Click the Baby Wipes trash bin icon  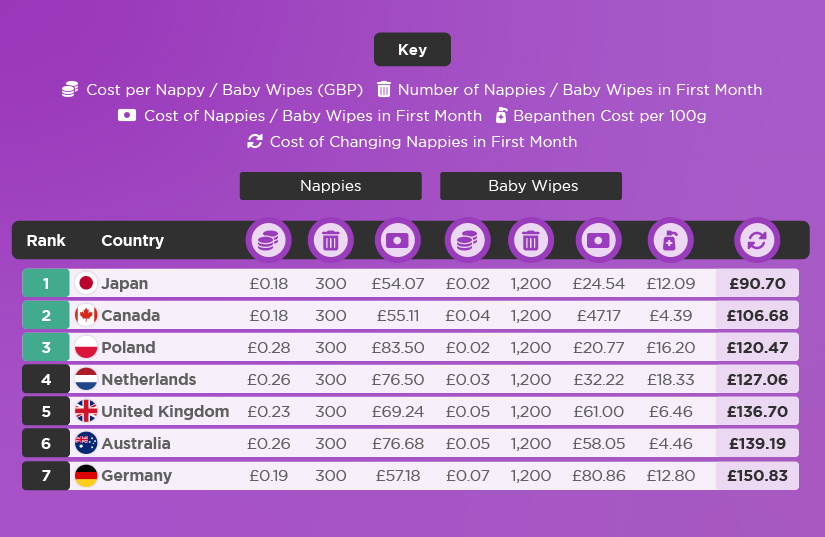coord(530,240)
